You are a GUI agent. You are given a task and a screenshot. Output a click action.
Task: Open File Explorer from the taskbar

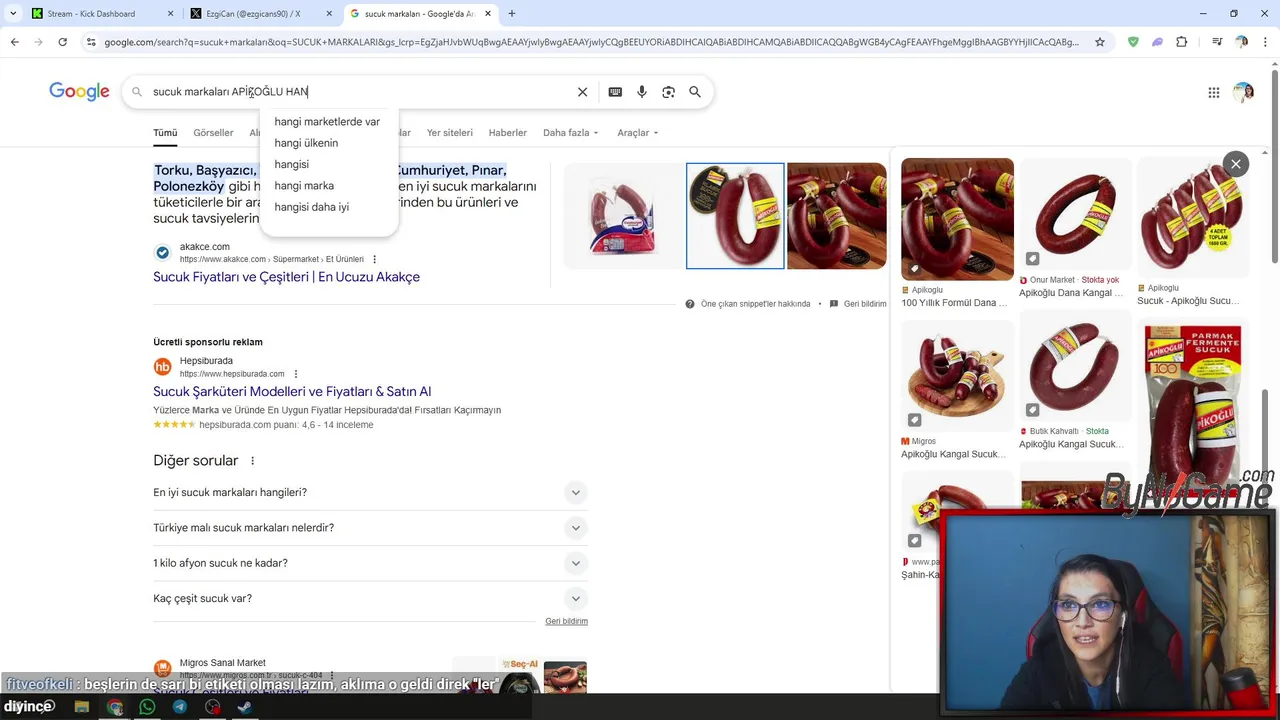(x=82, y=707)
